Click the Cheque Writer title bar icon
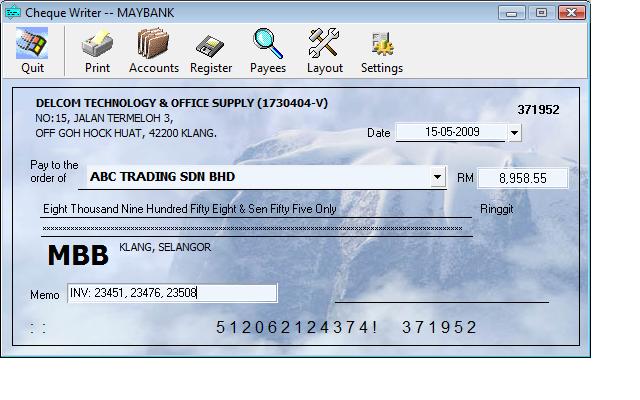This screenshot has width=640, height=400. click(13, 12)
